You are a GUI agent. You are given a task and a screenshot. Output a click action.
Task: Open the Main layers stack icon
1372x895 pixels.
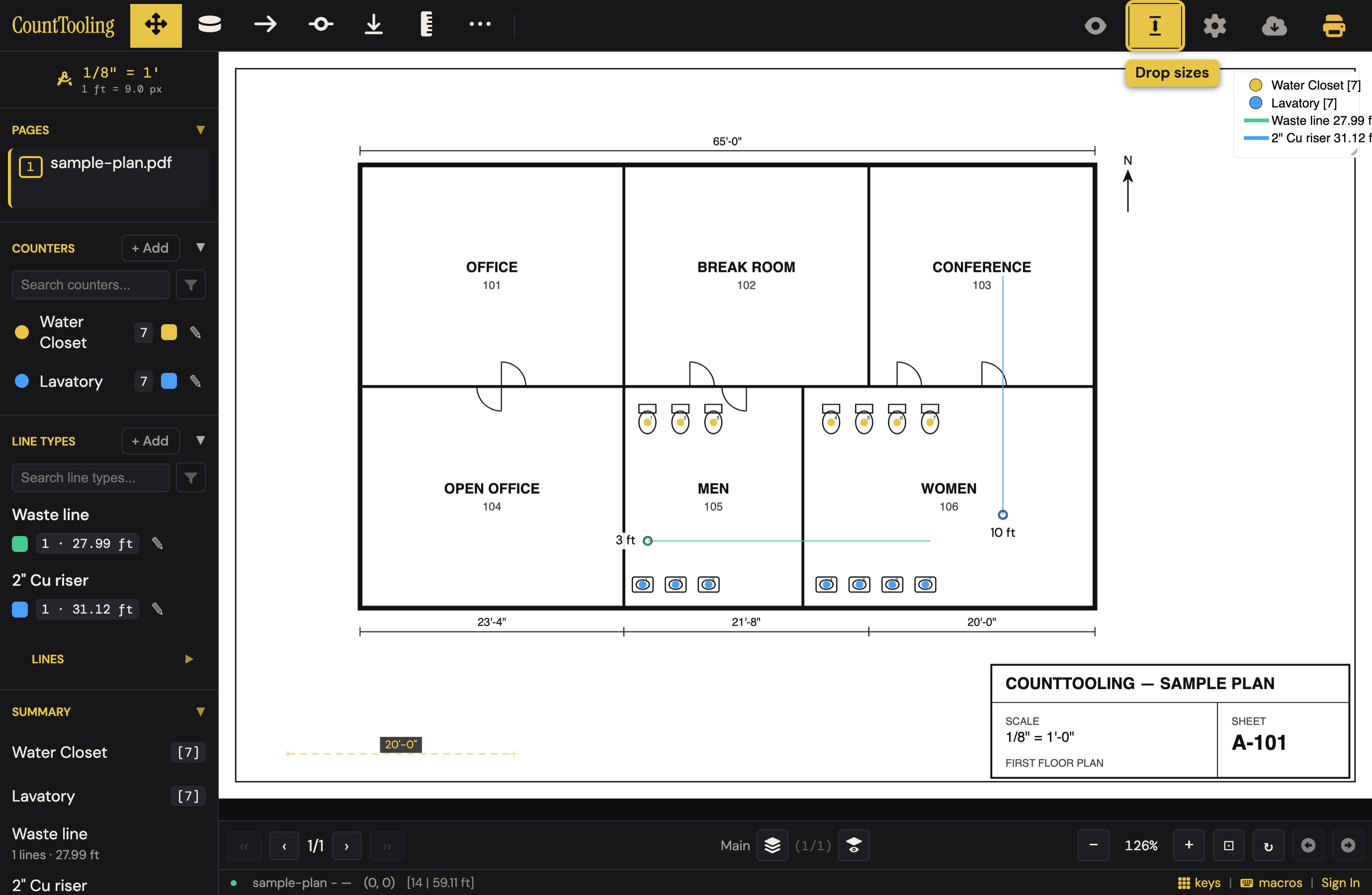click(772, 845)
